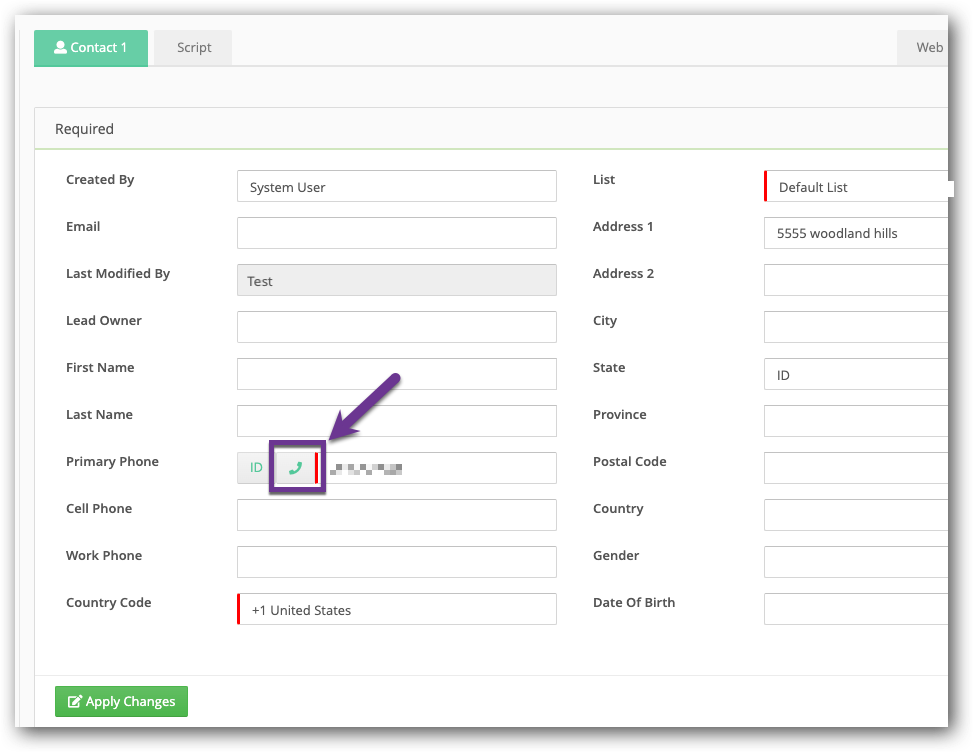
Task: Focus the Postal Code input
Action: [856, 468]
